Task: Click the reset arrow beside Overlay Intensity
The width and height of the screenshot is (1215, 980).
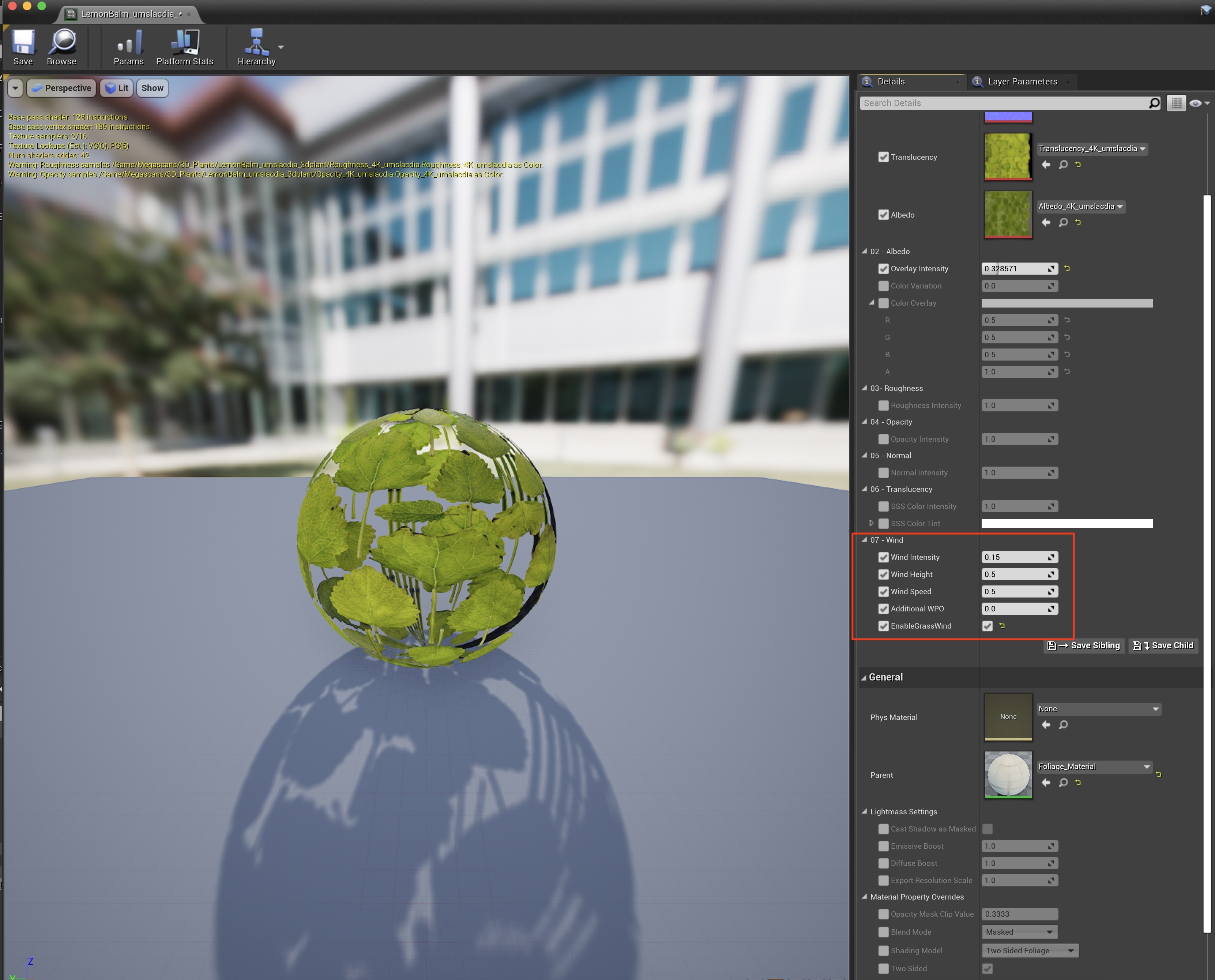Action: pos(1067,269)
